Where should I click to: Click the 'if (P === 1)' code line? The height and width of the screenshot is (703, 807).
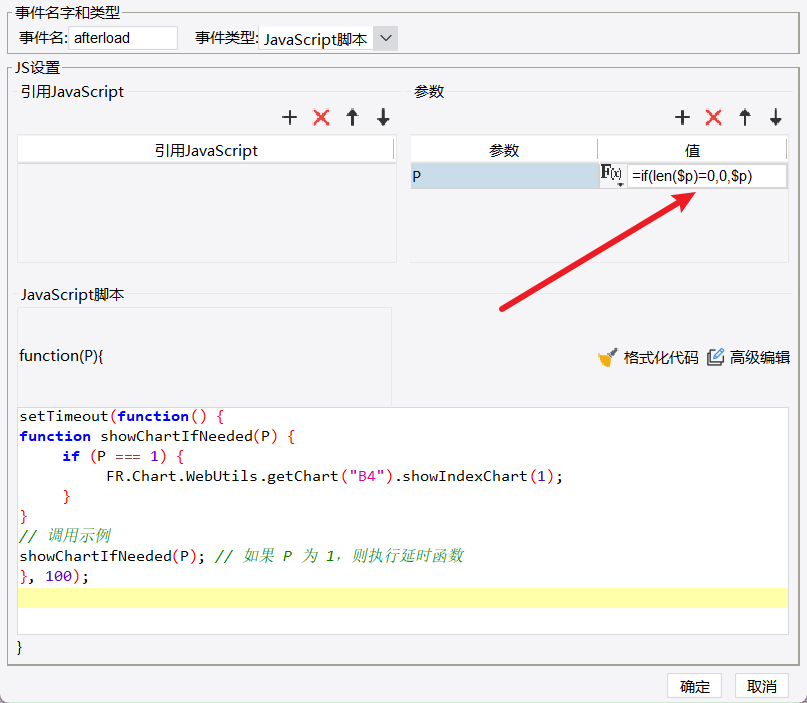click(123, 456)
